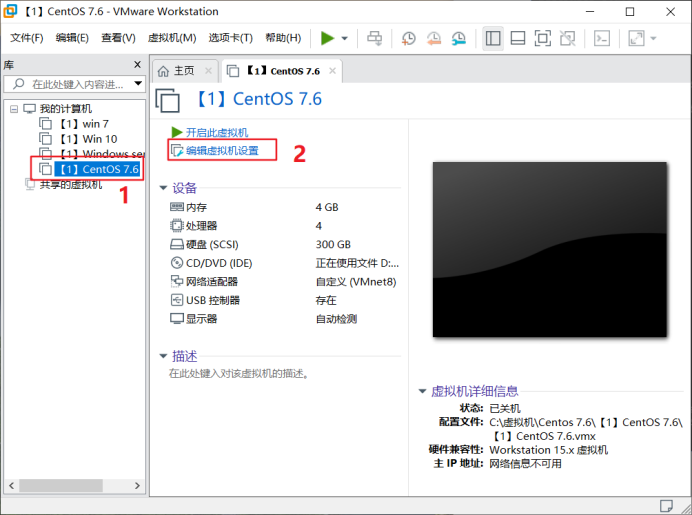Open the 文件(F) menu

(27, 38)
